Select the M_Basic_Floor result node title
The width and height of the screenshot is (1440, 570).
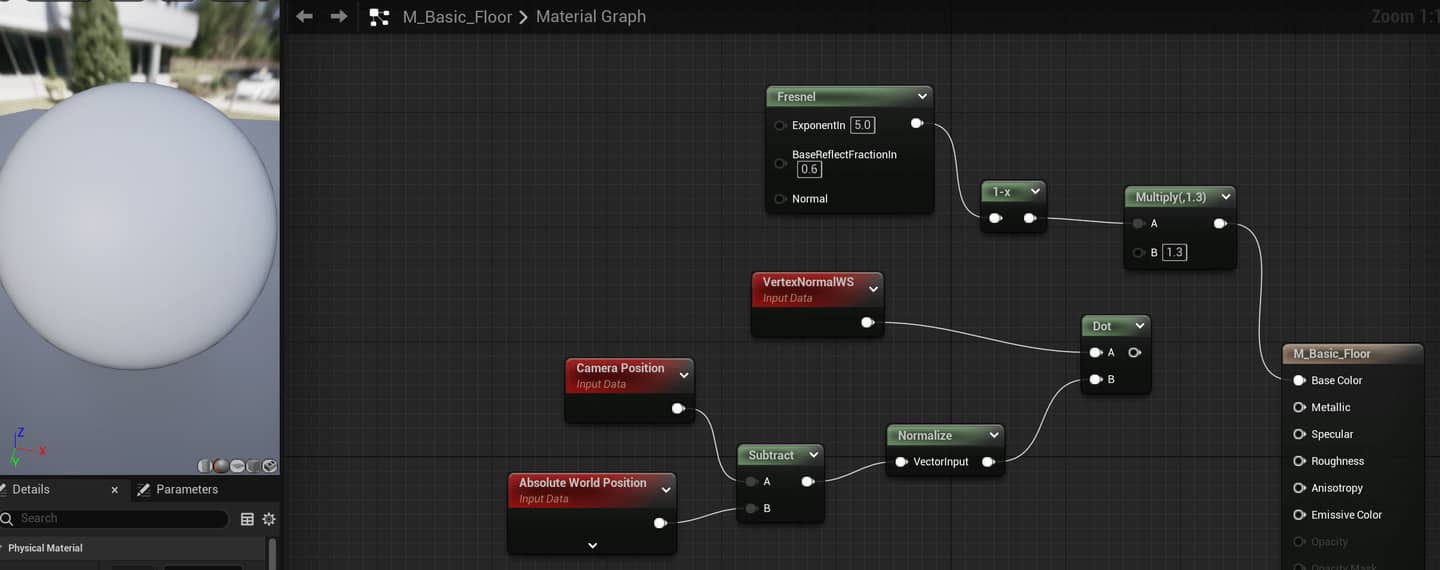click(x=1332, y=354)
